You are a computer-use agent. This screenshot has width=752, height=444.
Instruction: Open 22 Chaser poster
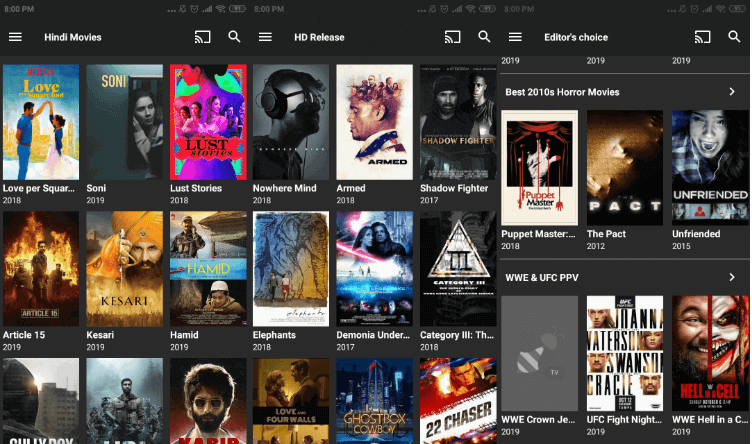pyautogui.click(x=458, y=401)
